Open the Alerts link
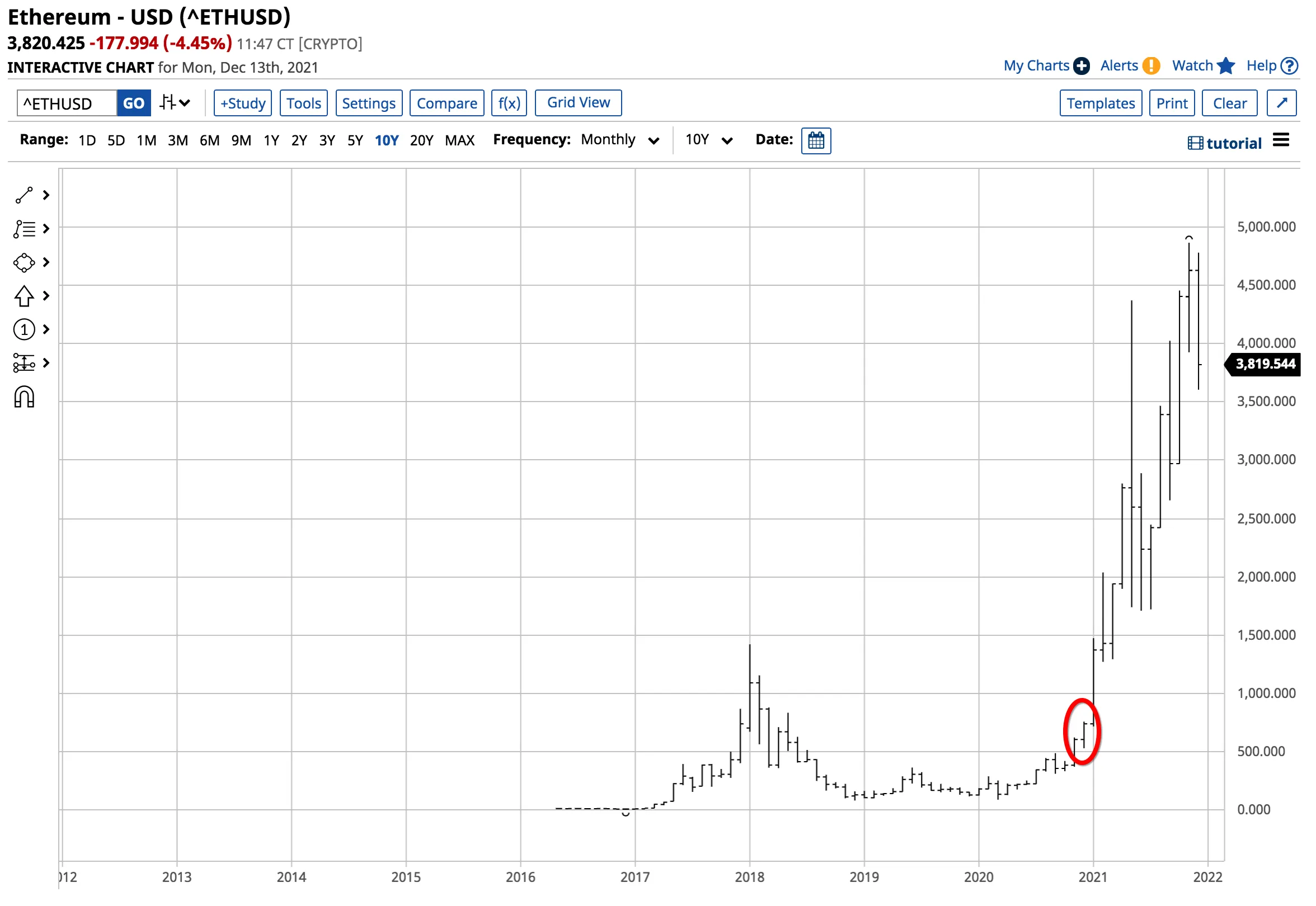Image resolution: width=1316 pixels, height=906 pixels. tap(1120, 66)
